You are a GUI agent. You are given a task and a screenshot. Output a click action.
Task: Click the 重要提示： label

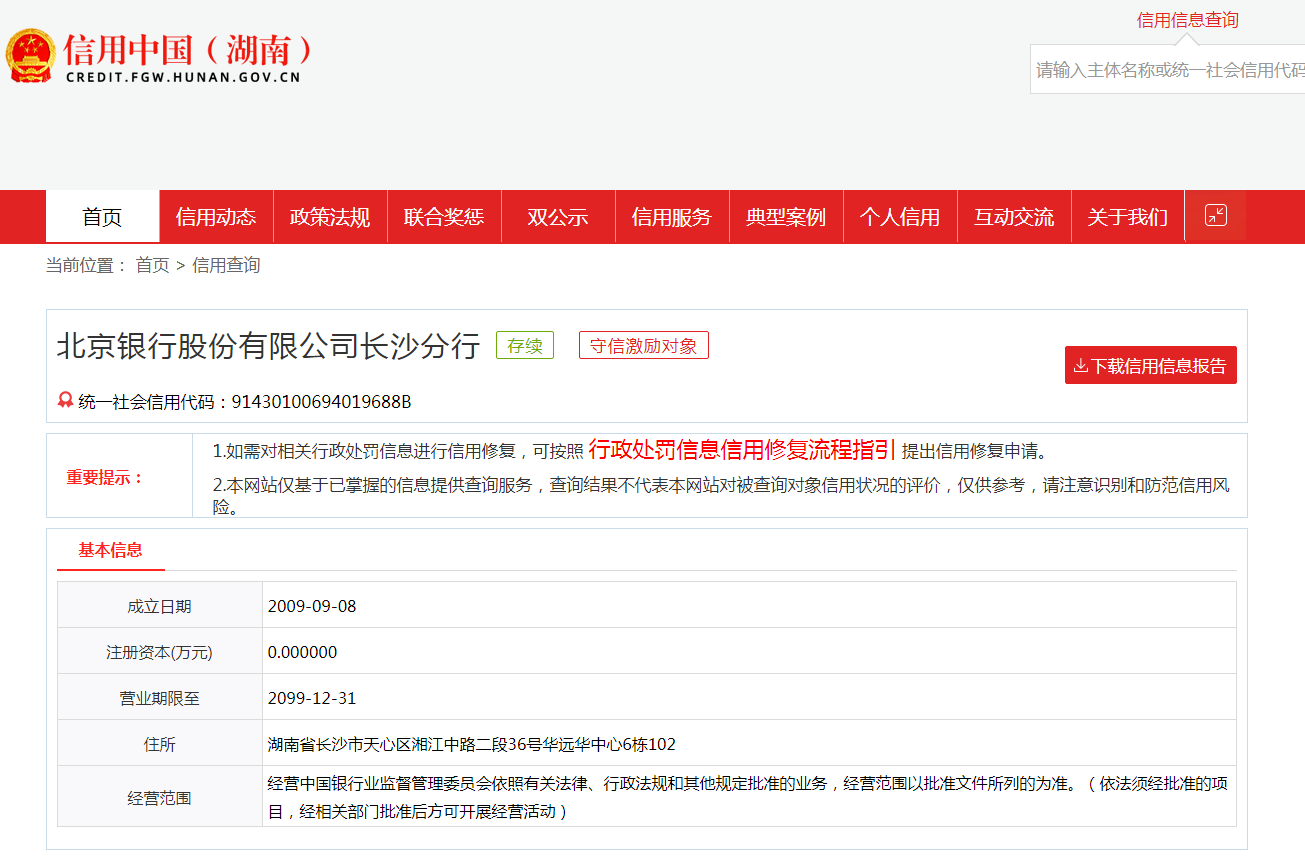106,477
